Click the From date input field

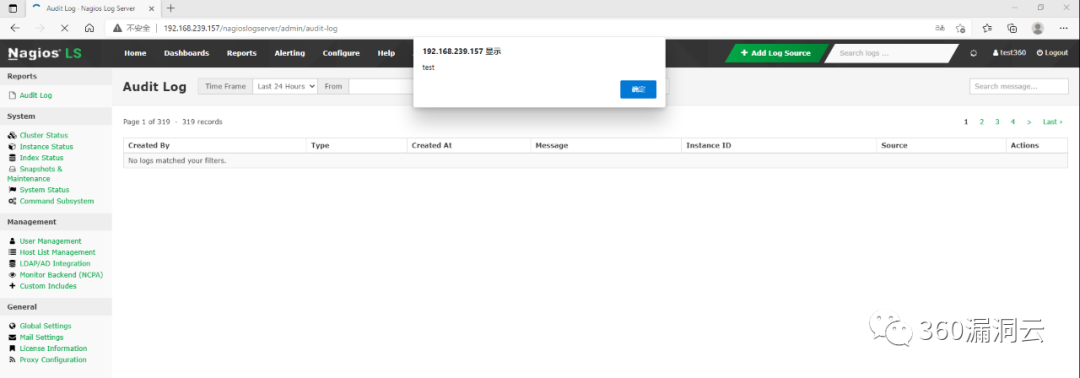(381, 87)
